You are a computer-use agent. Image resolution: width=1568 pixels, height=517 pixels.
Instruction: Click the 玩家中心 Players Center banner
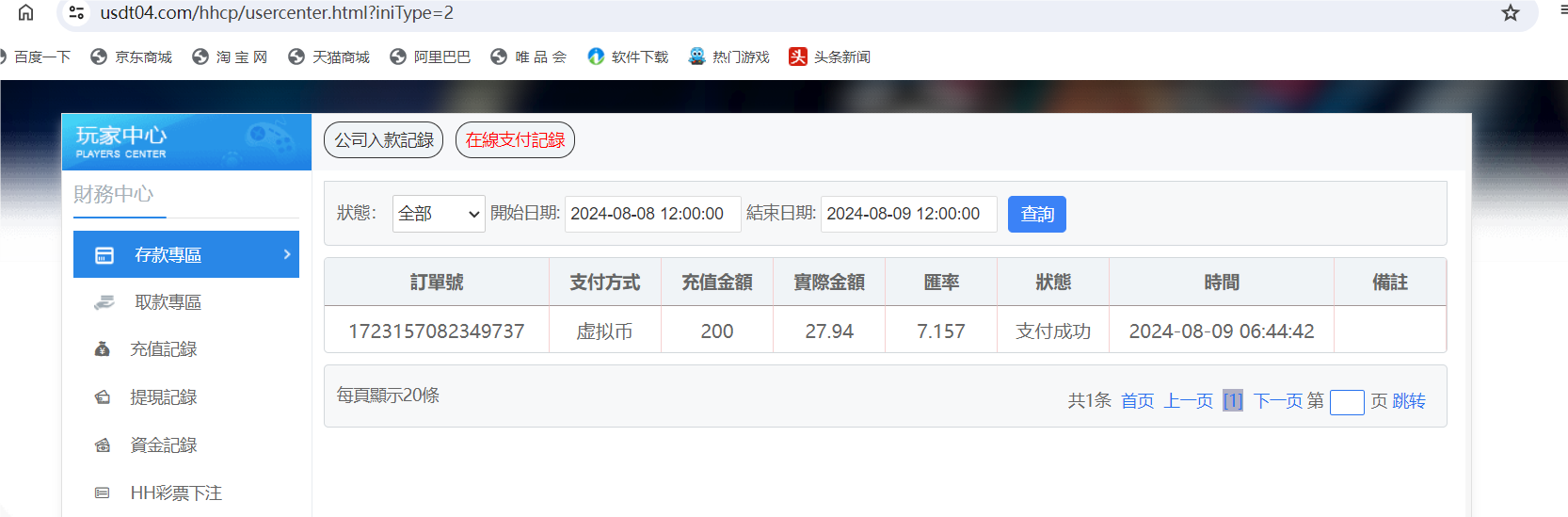click(186, 142)
